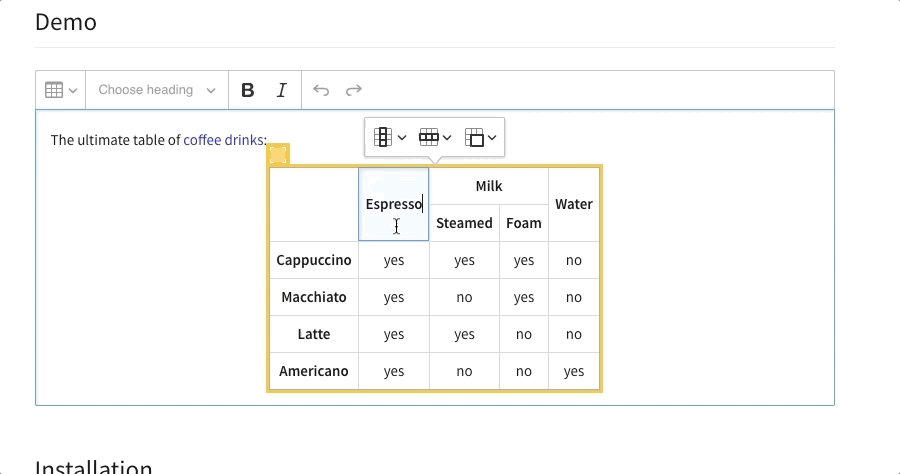This screenshot has width=900, height=474.
Task: Click the Foam header cell
Action: [x=524, y=223]
